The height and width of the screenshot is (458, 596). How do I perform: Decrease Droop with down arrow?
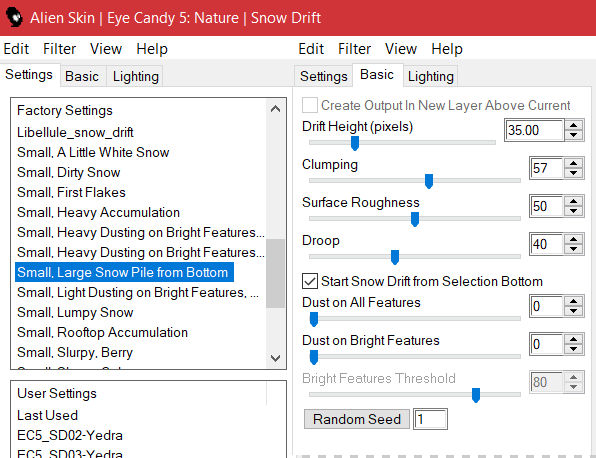574,249
